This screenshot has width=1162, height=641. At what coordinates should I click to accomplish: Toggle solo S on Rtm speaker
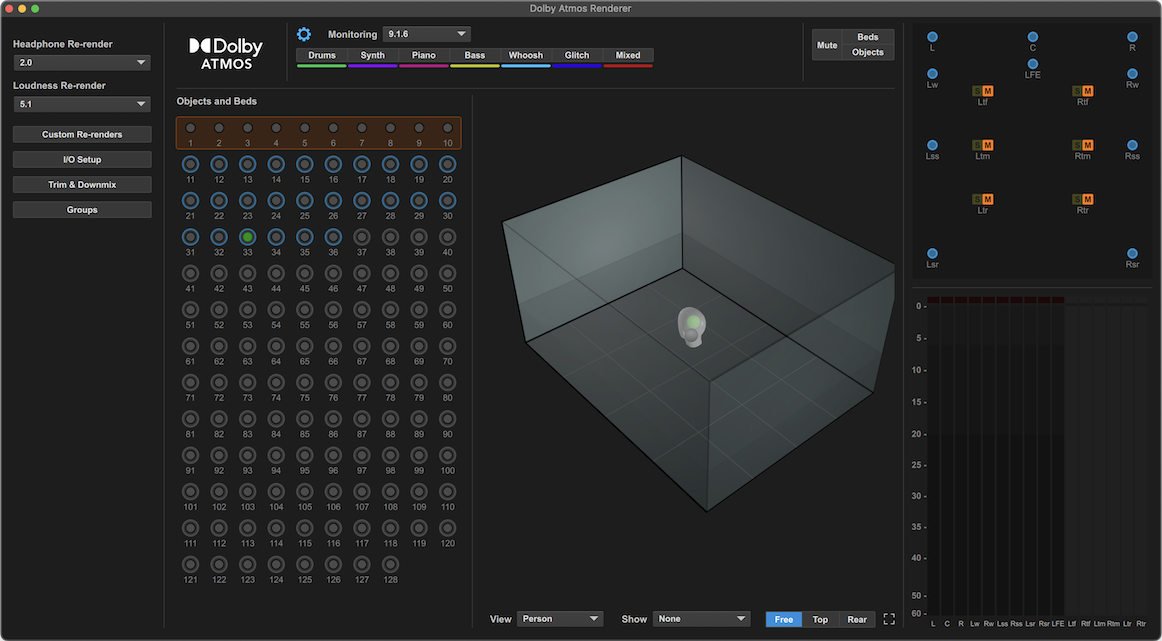(x=1078, y=145)
